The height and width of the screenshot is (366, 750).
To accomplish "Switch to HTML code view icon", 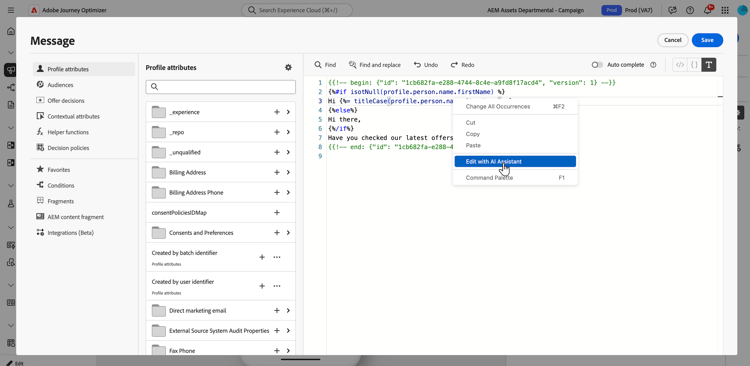I will click(680, 65).
